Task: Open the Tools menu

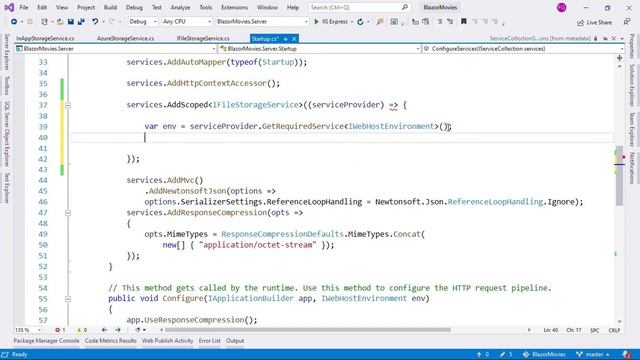Action: click(206, 7)
